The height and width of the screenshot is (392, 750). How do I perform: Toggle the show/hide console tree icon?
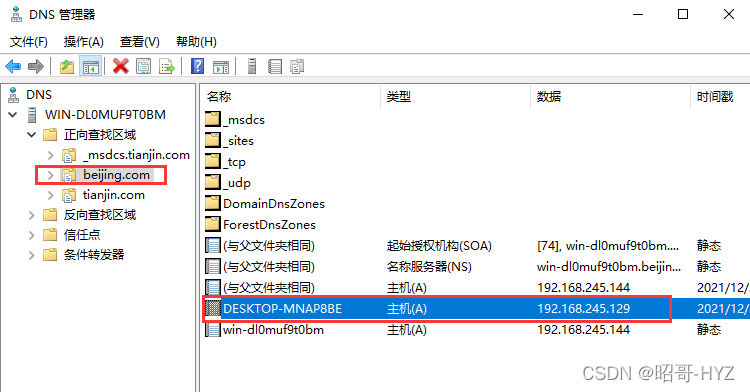click(x=90, y=66)
